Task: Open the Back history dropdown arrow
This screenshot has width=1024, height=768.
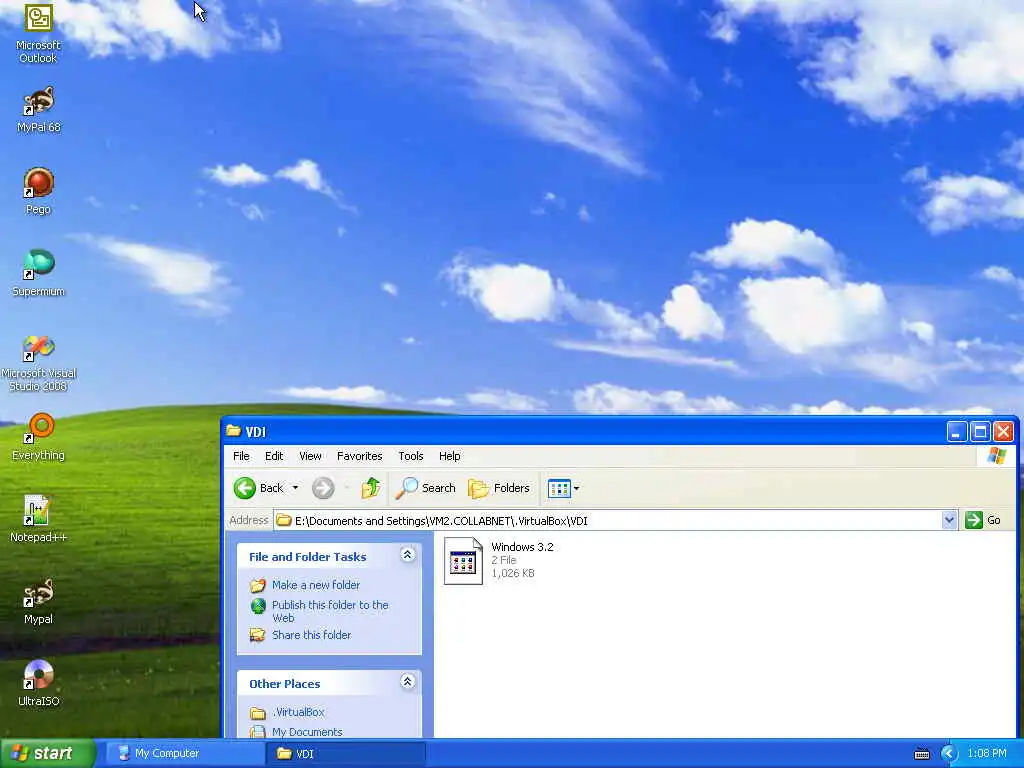Action: pyautogui.click(x=295, y=488)
